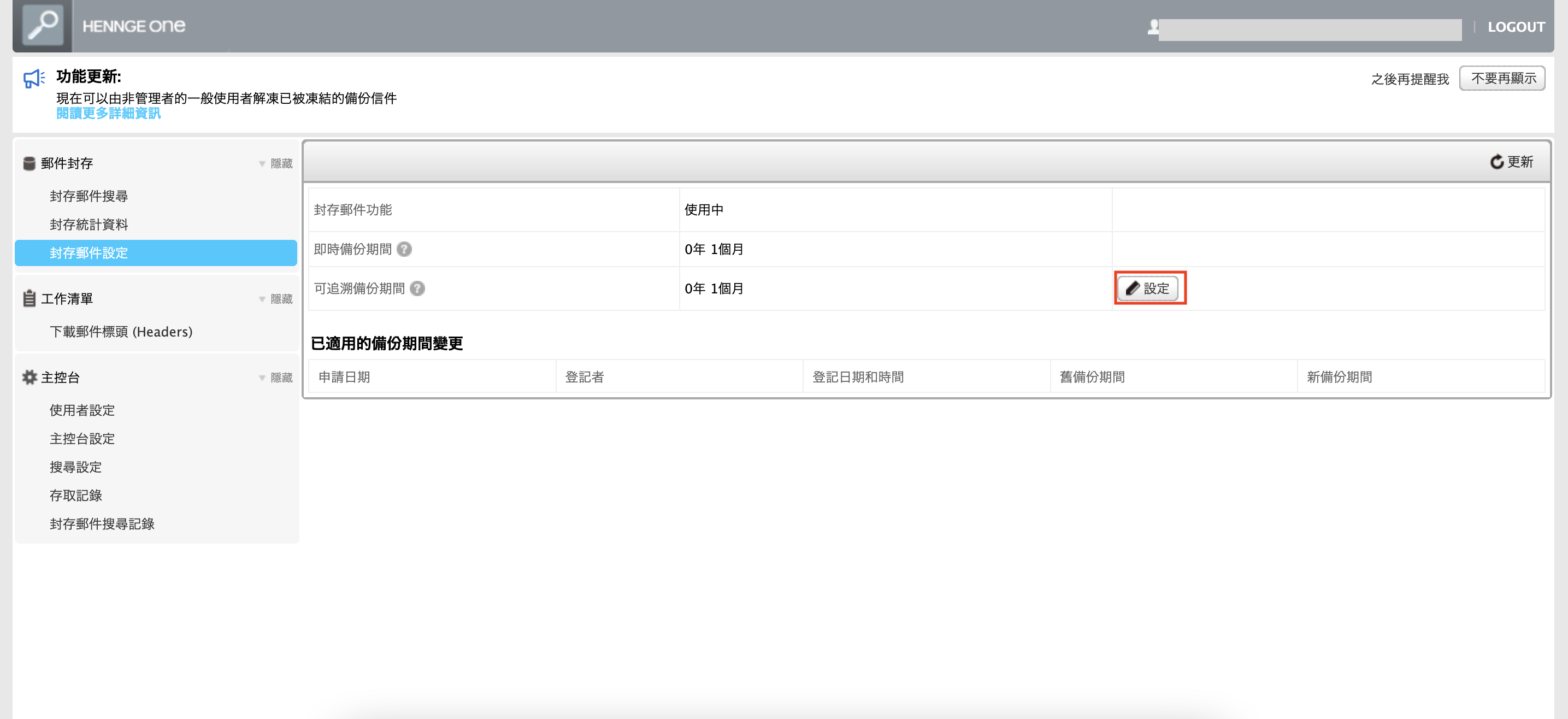Click the 可追溯備份期間 label
Viewport: 1568px width, 719px height.
click(359, 288)
